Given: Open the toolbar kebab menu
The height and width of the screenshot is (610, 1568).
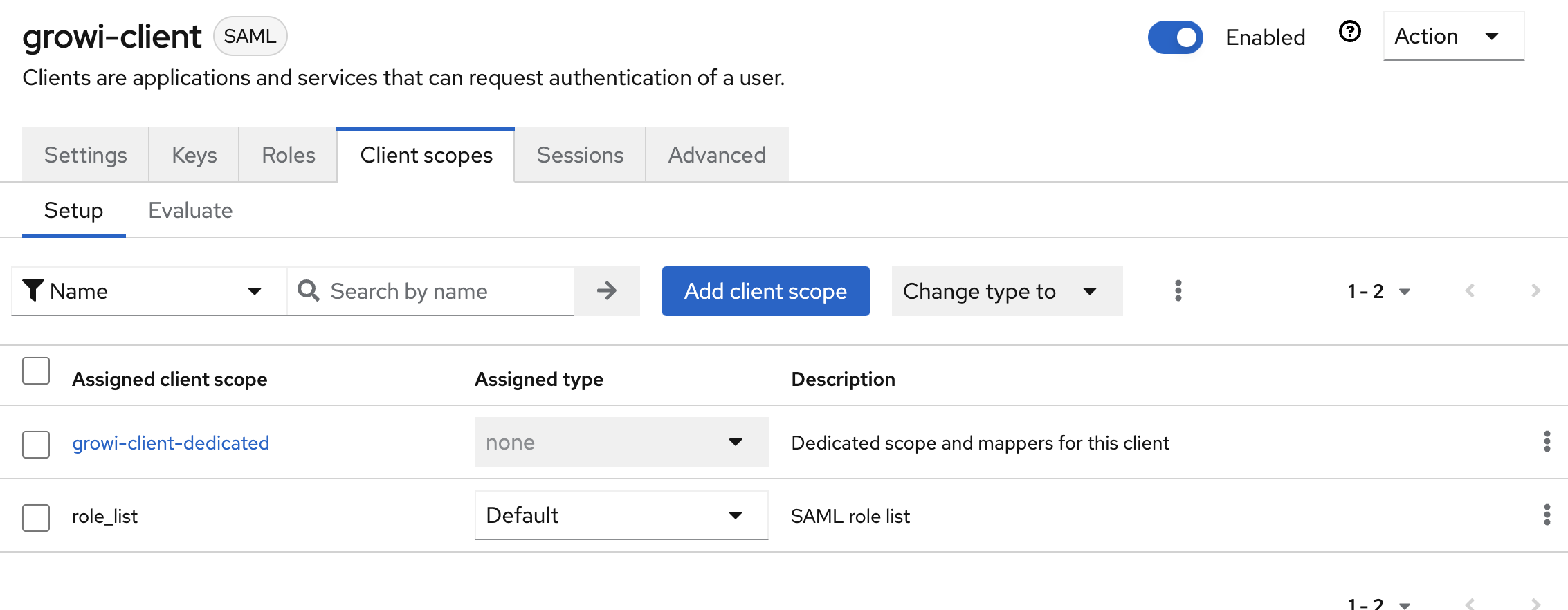Looking at the screenshot, I should pos(1178,290).
